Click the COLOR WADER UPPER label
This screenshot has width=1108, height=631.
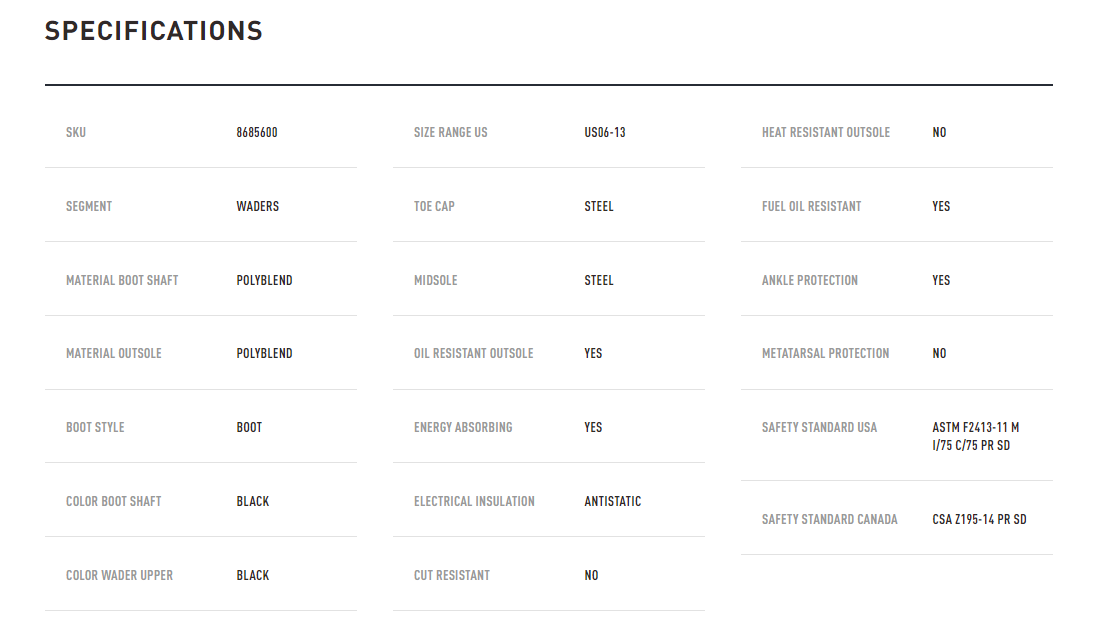click(119, 575)
